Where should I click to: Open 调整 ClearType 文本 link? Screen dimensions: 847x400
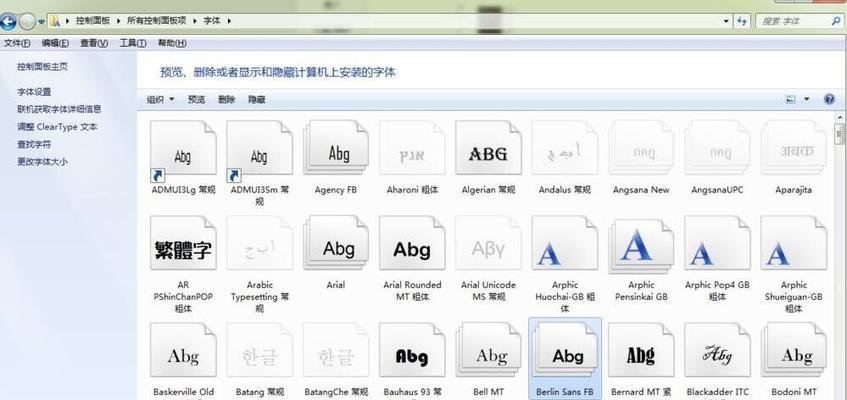click(x=57, y=127)
